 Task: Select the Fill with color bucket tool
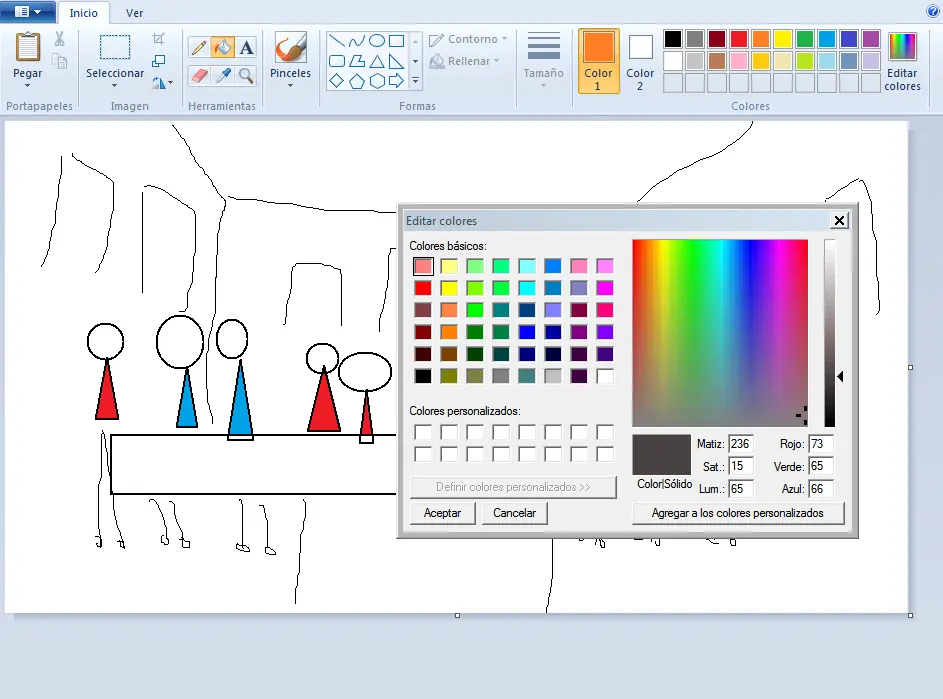coord(222,47)
